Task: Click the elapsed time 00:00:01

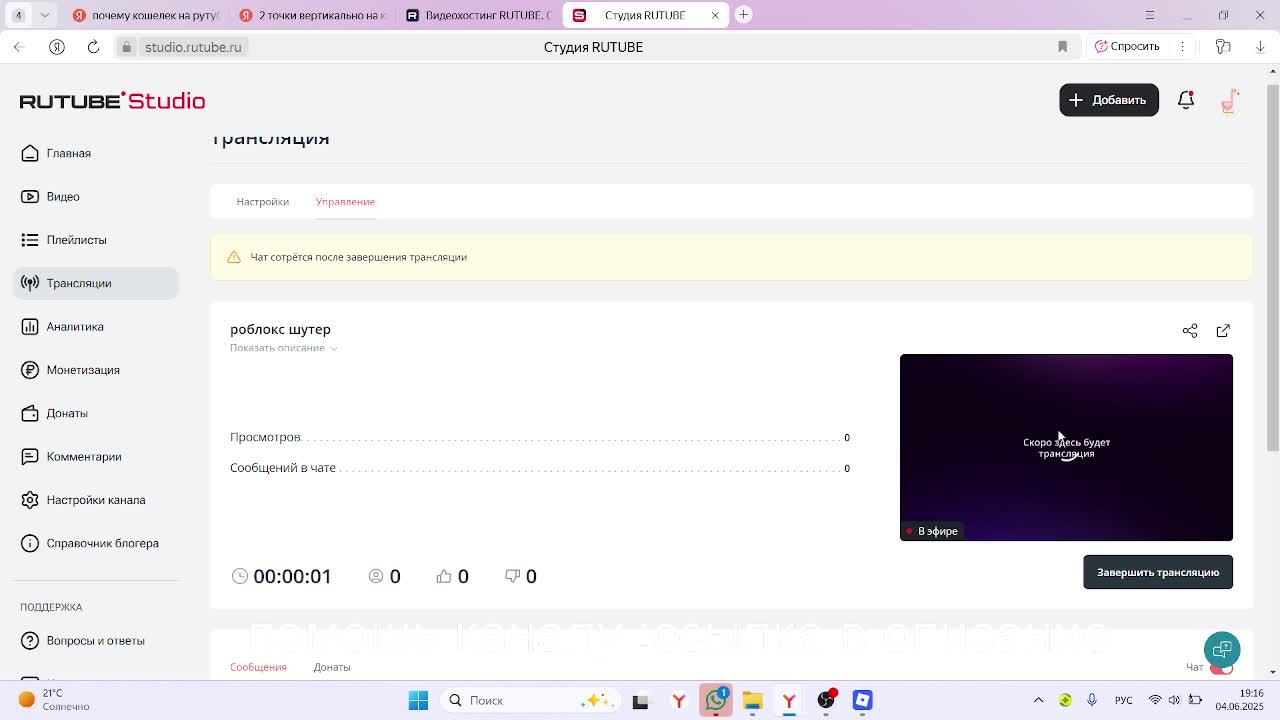Action: point(292,576)
